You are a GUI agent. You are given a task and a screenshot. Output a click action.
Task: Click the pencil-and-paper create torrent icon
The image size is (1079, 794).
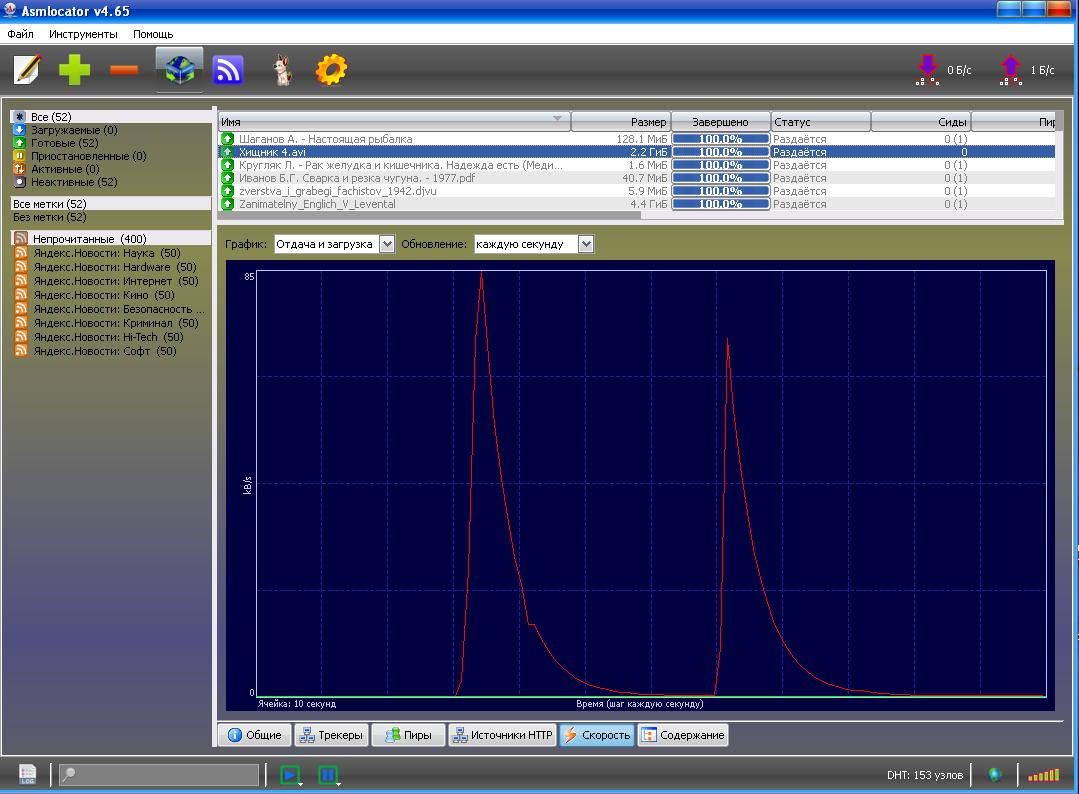point(27,70)
